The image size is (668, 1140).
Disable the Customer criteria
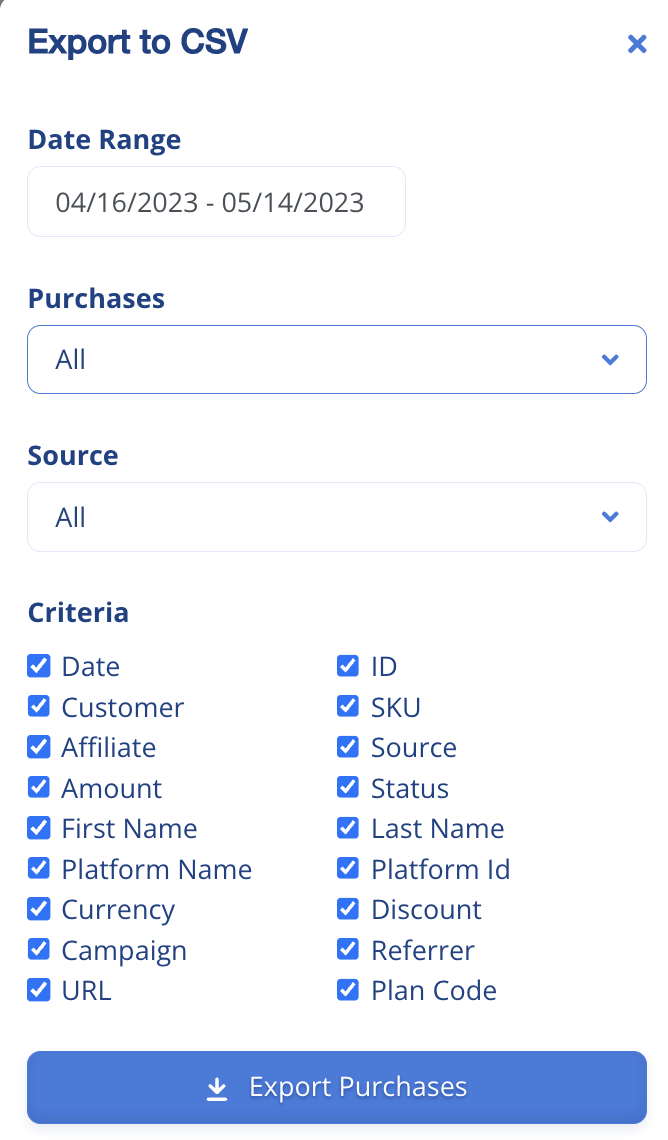(x=38, y=707)
